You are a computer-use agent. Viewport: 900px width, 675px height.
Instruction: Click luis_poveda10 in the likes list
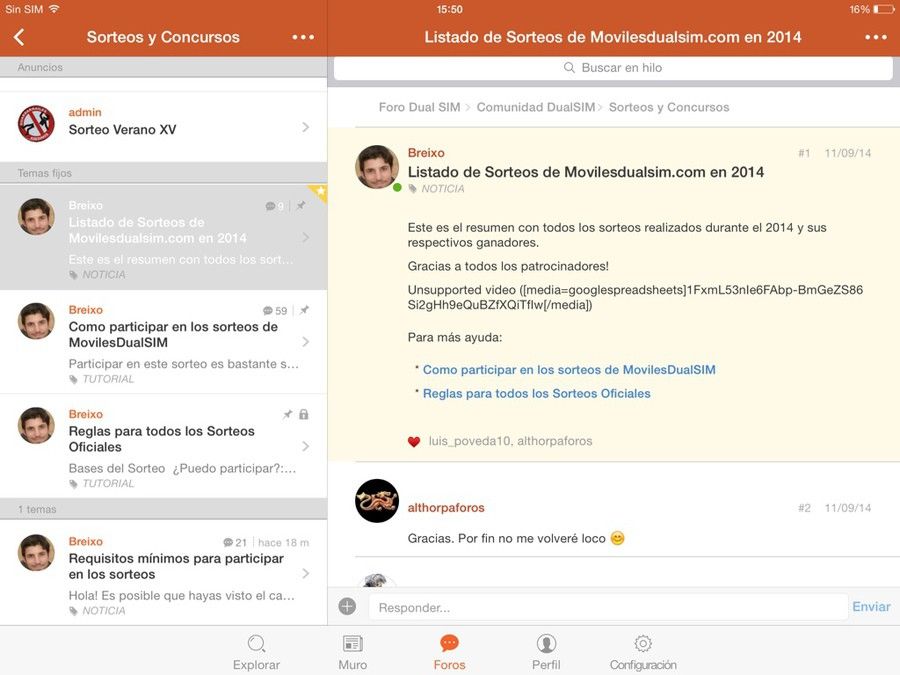470,441
